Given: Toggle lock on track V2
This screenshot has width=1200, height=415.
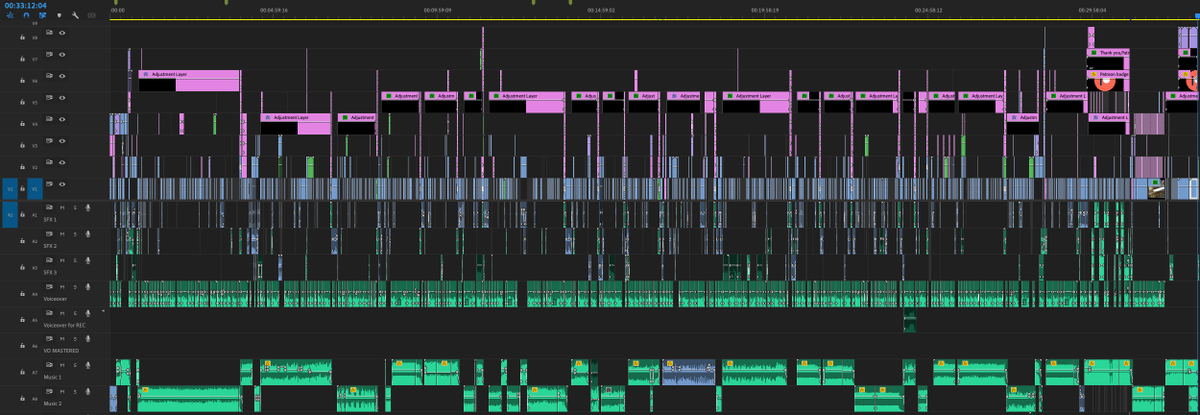Looking at the screenshot, I should [x=22, y=166].
